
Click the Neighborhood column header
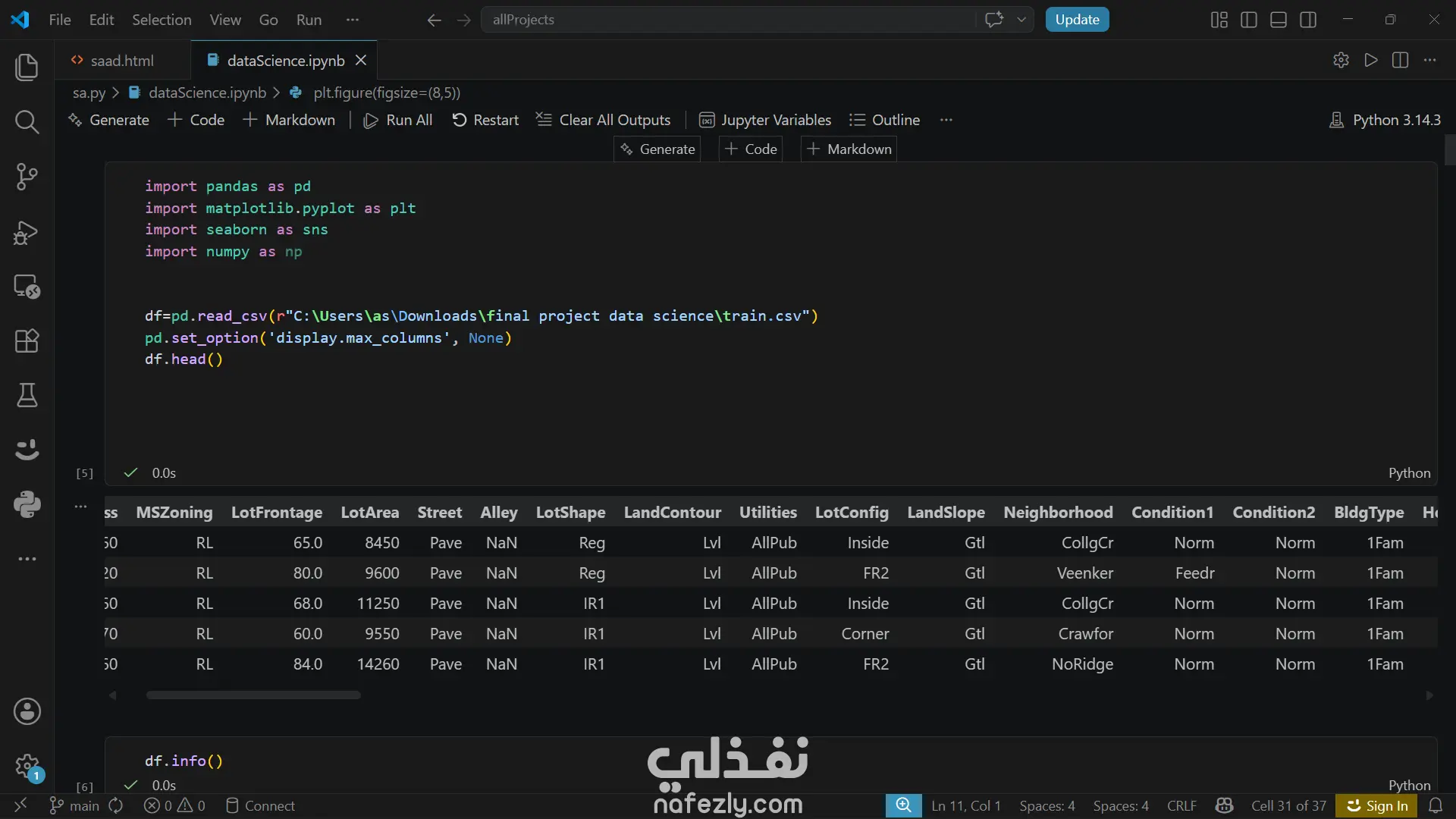pos(1058,513)
